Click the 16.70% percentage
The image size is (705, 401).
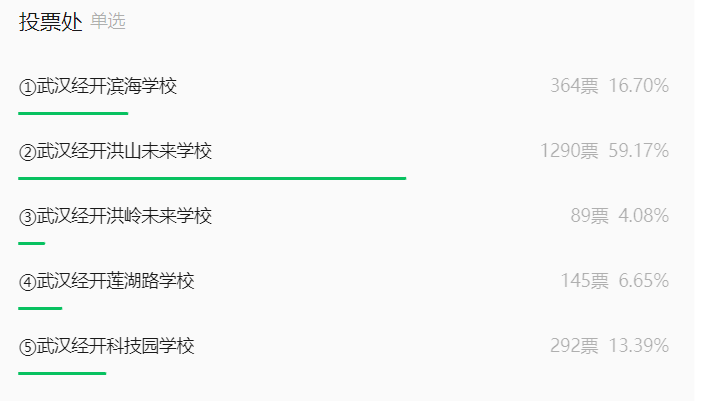638,86
